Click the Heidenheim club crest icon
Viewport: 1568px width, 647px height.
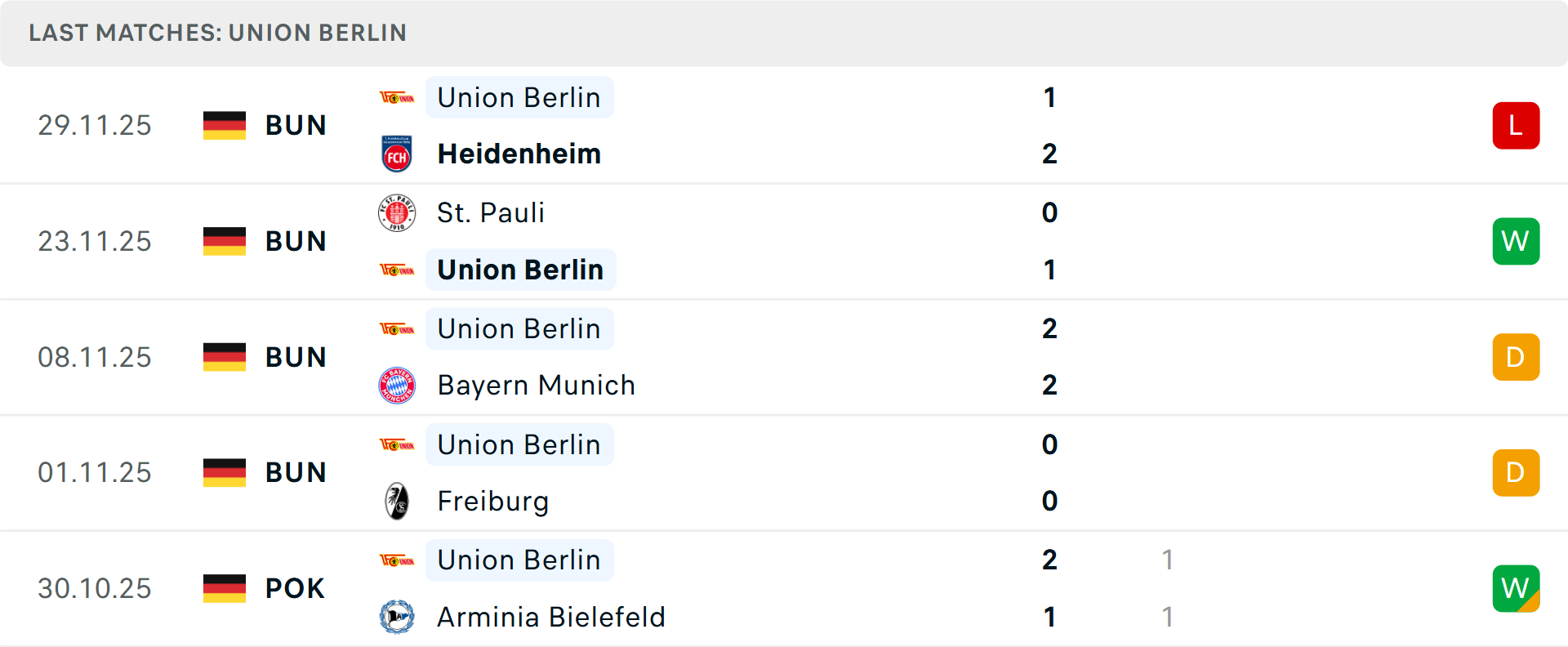[x=397, y=154]
